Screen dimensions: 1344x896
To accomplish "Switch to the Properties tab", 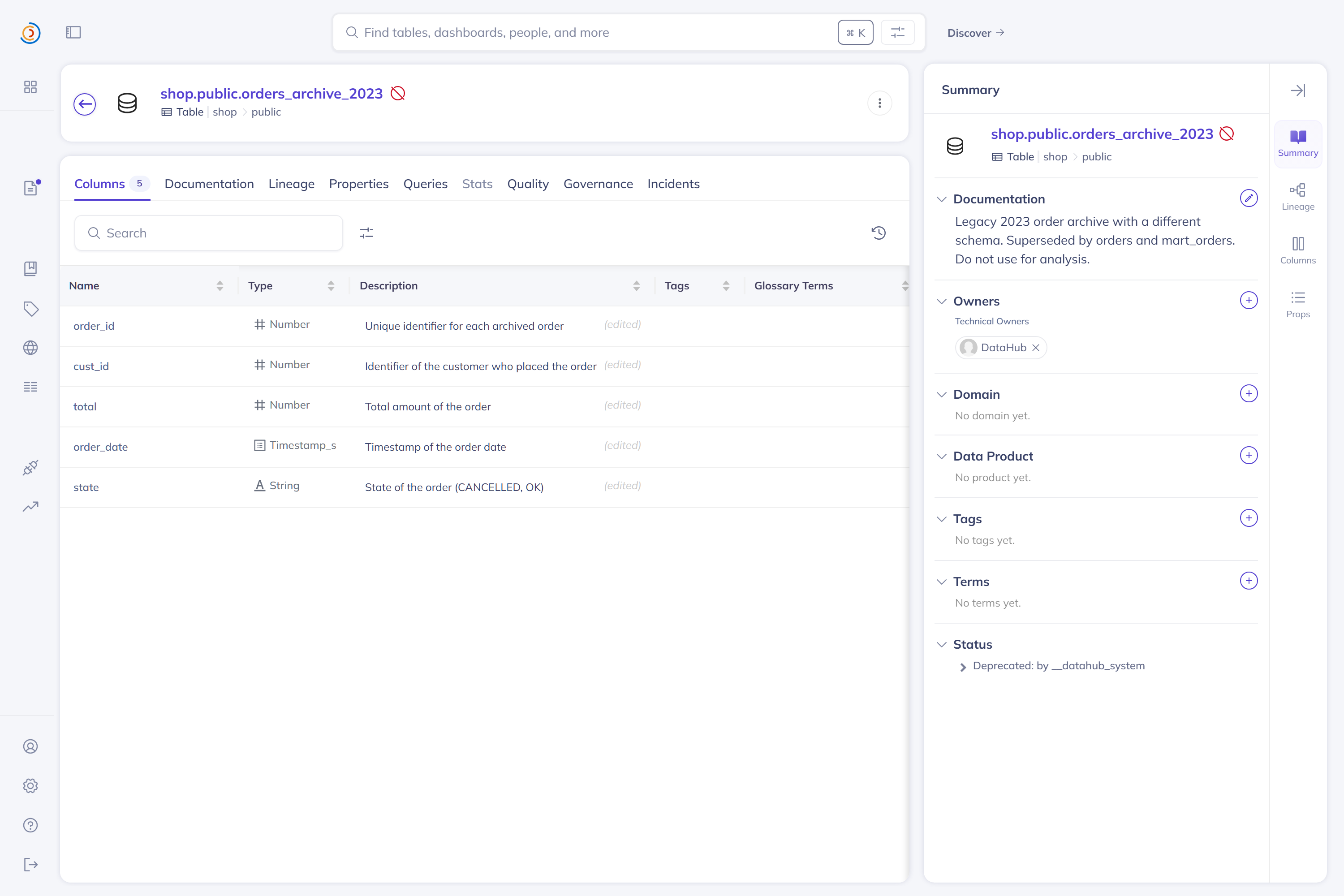I will click(359, 184).
